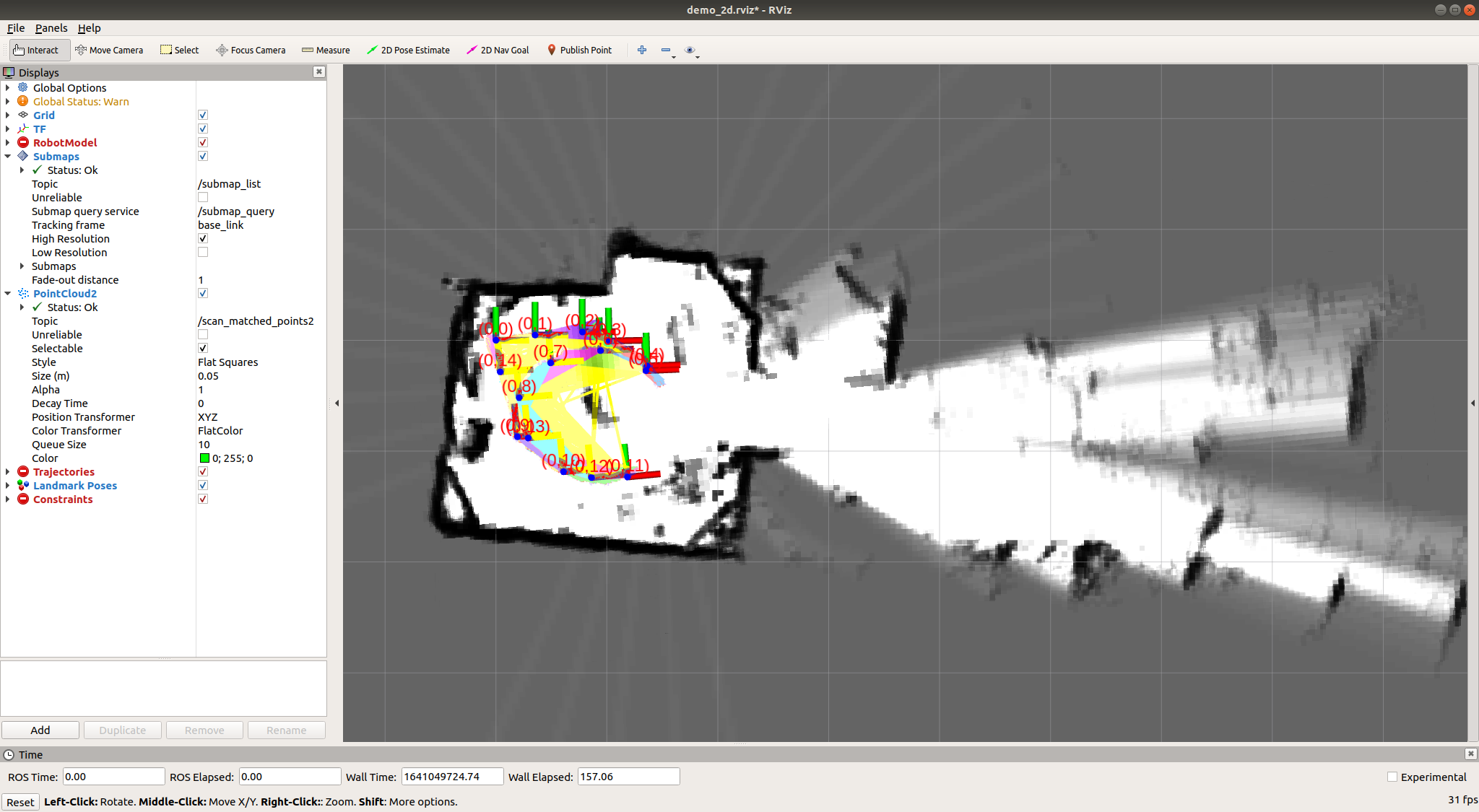Click inside the Wall Time field
Image resolution: width=1479 pixels, height=812 pixels.
click(x=451, y=776)
